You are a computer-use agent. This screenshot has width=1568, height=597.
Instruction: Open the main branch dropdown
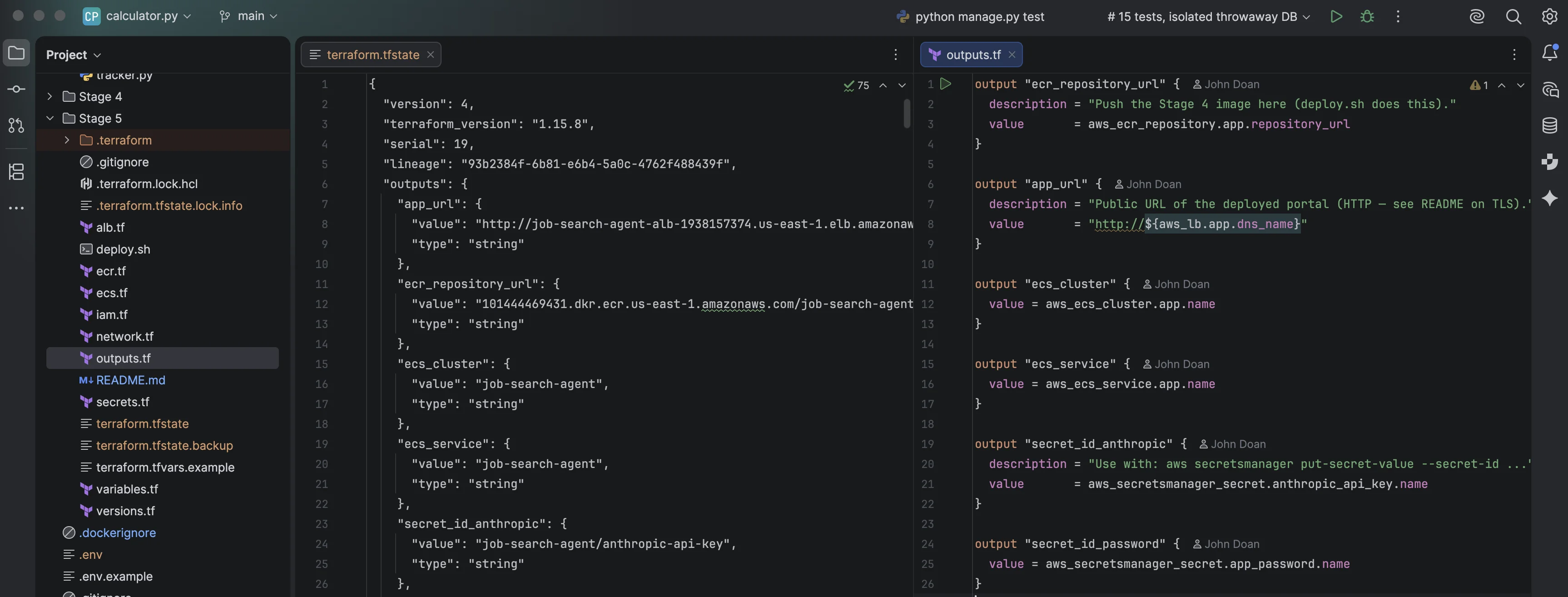tap(248, 16)
